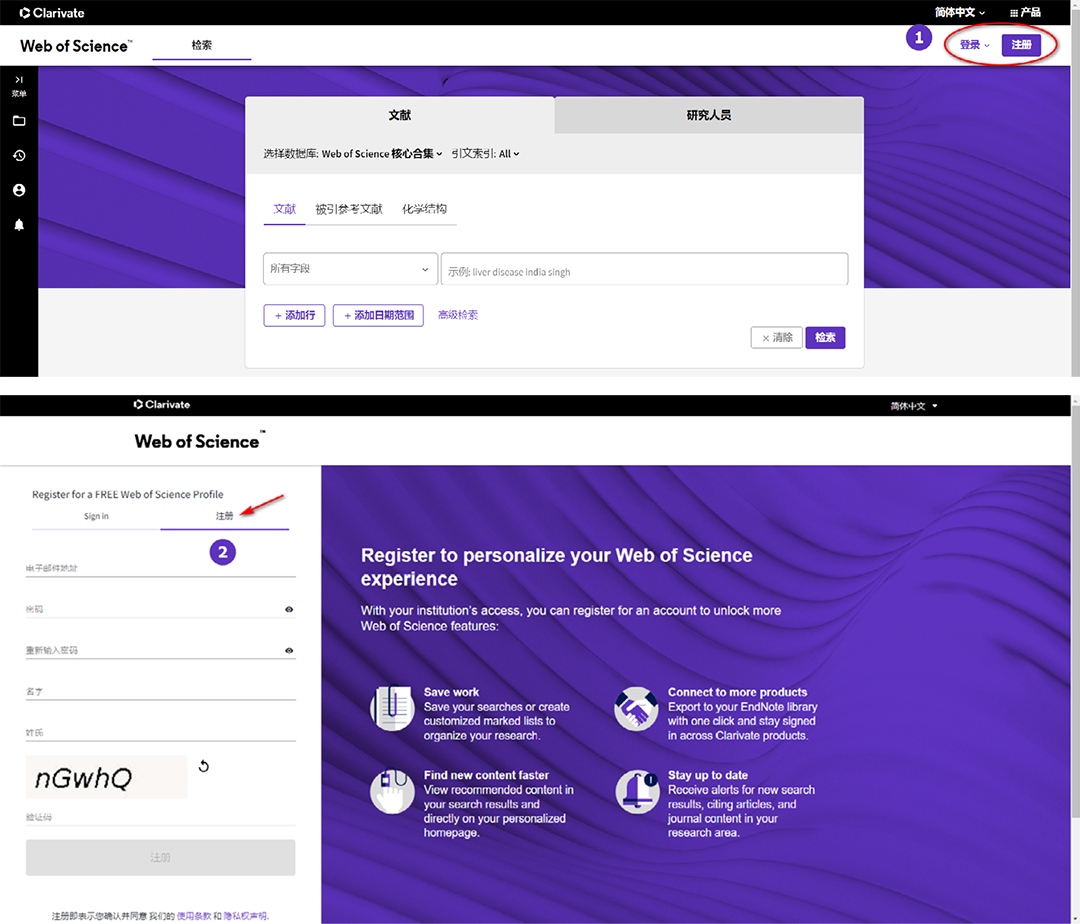Viewport: 1080px width, 924px height.
Task: Click the 验证码 captcha code field
Action: tap(160, 817)
